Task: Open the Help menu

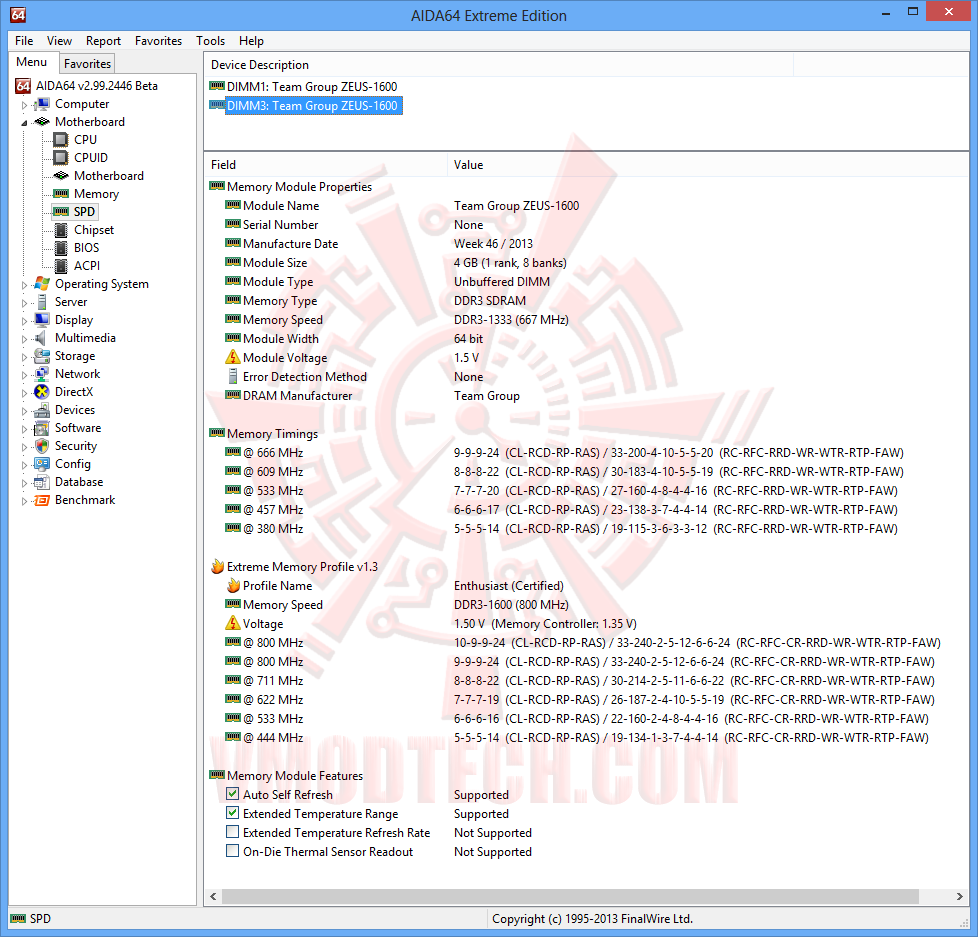Action: coord(251,41)
